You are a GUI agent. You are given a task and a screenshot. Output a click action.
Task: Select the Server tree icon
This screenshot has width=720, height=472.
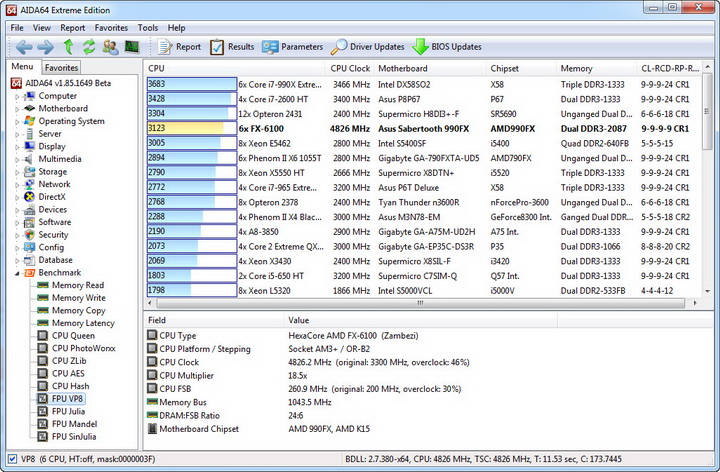(29, 134)
